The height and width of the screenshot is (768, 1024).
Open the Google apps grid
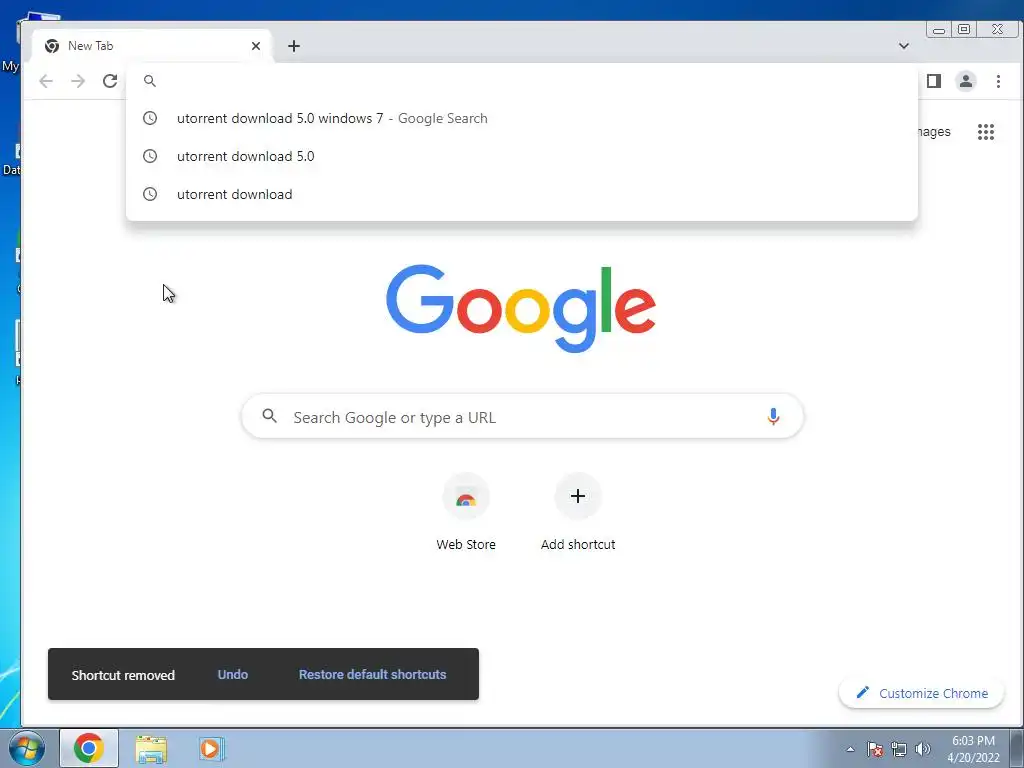(x=985, y=132)
